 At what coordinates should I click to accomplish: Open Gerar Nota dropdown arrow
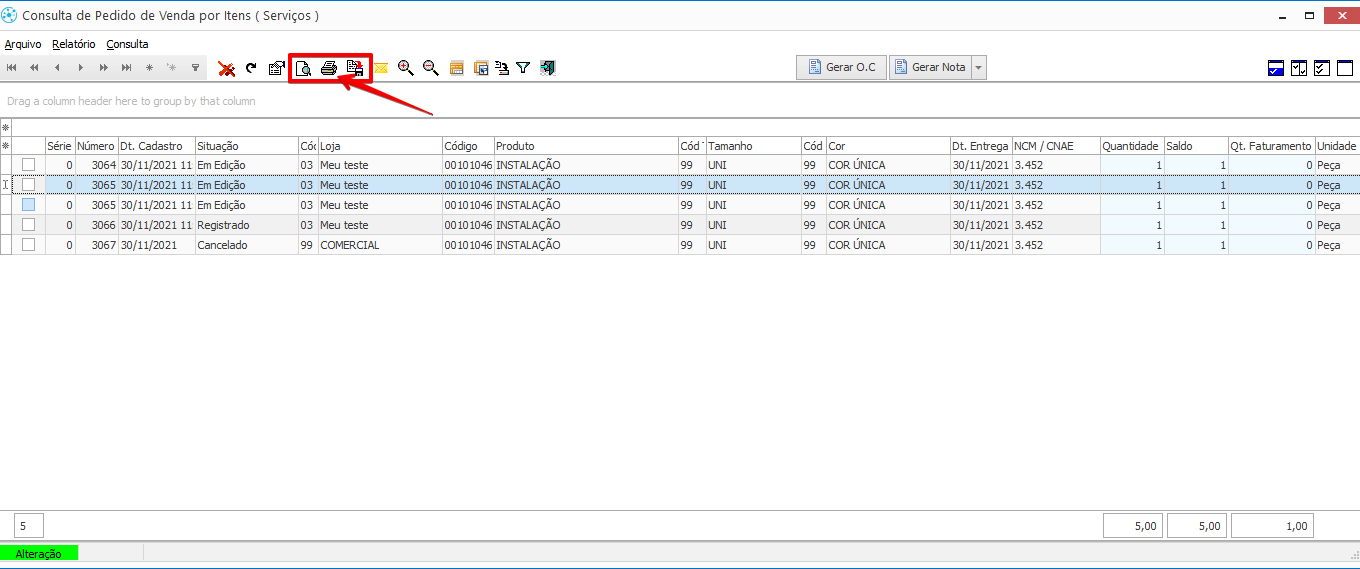click(x=979, y=67)
